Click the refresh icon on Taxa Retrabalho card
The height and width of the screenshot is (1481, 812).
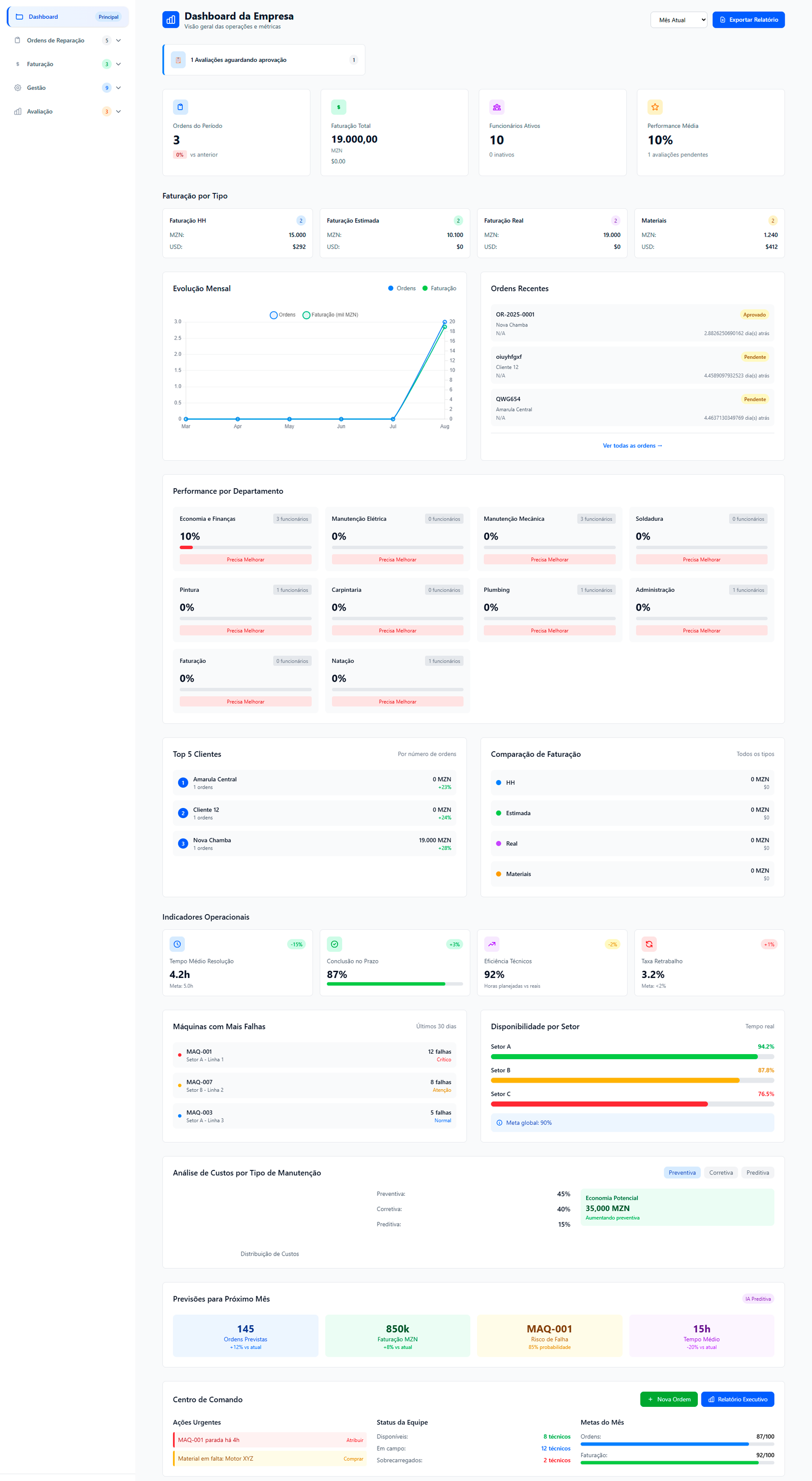coord(649,944)
